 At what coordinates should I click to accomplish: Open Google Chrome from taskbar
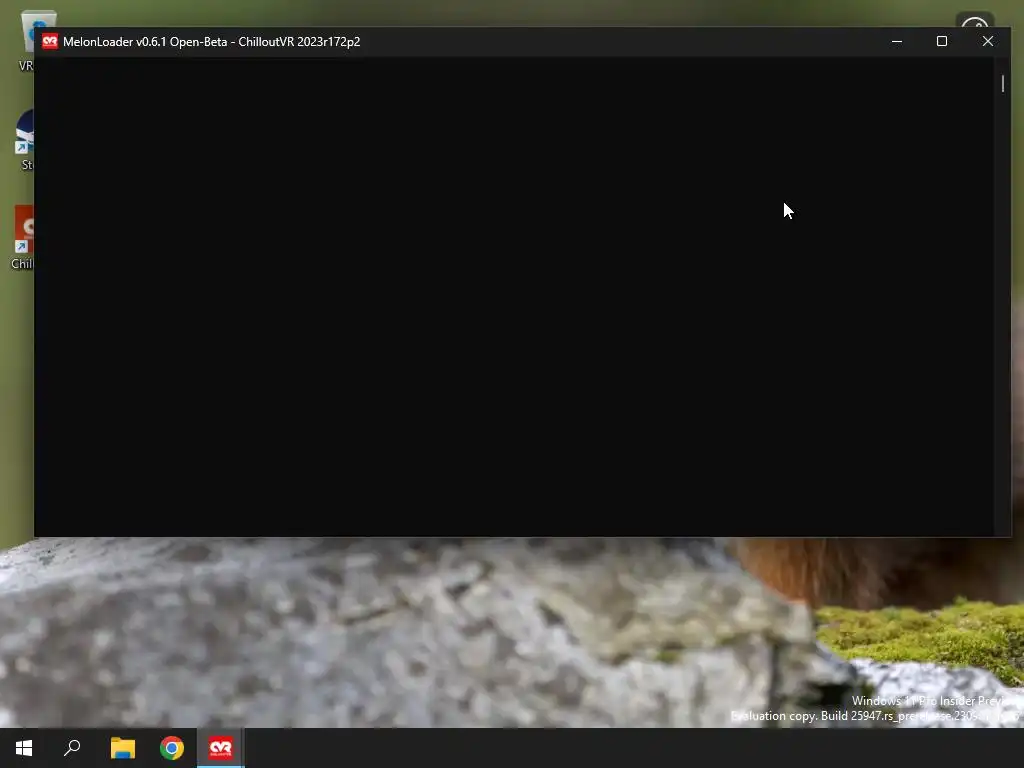point(172,748)
